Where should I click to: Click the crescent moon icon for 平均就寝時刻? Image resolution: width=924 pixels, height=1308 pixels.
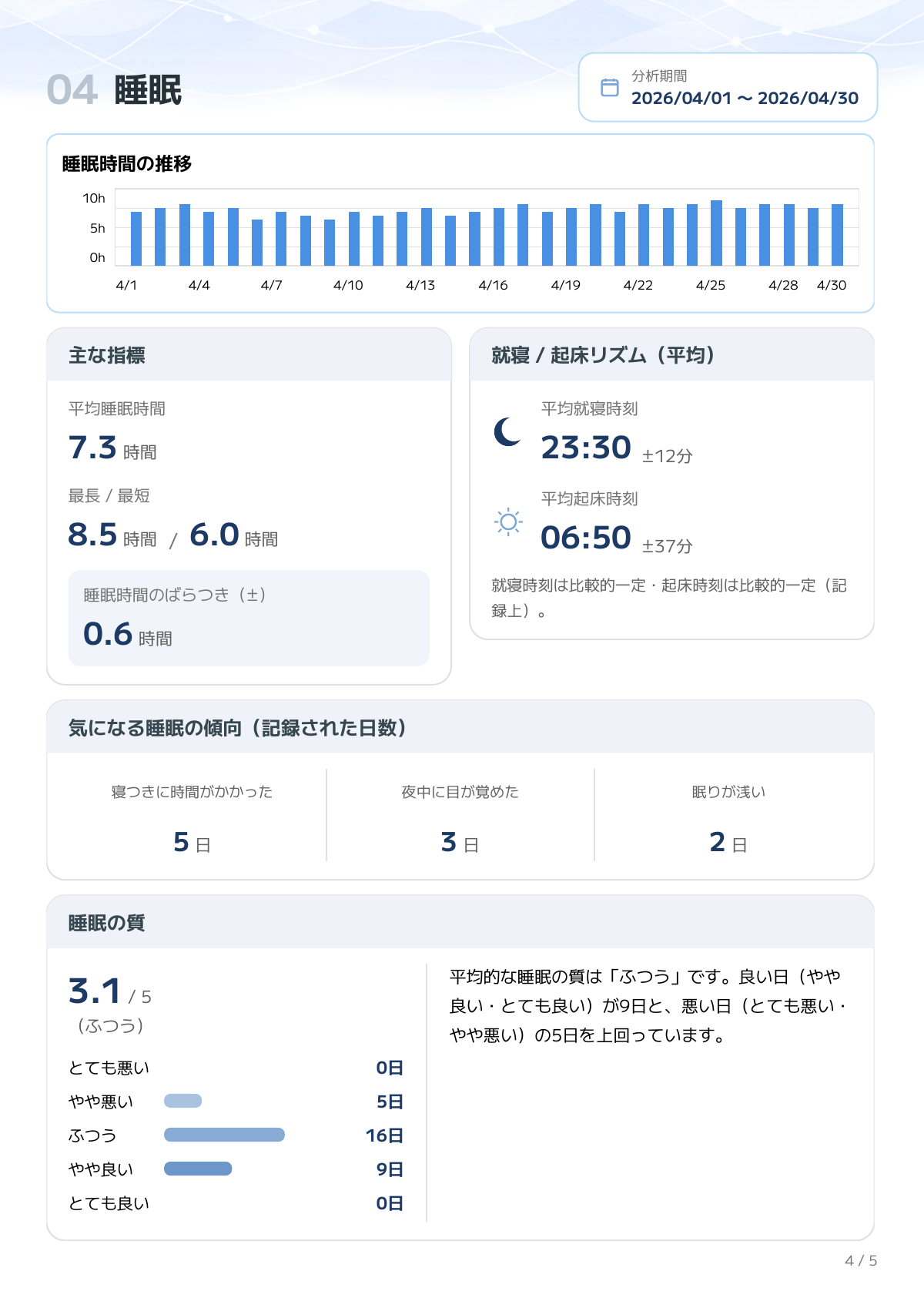[507, 432]
